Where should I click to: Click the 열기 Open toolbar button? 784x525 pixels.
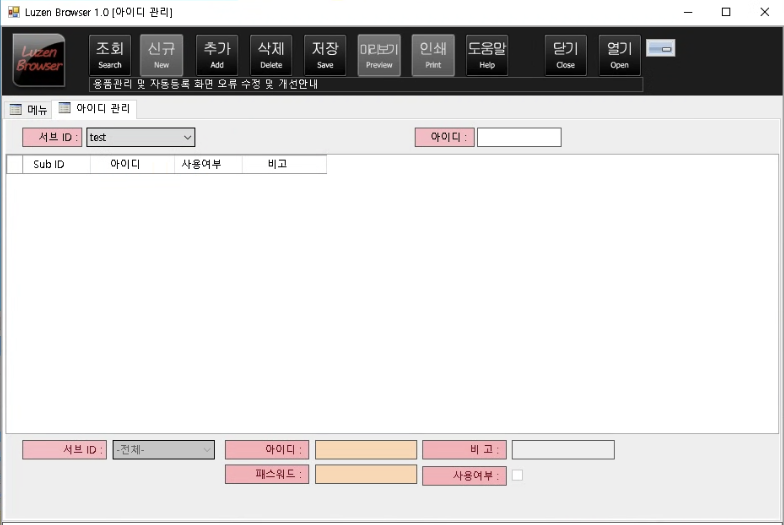(x=620, y=55)
